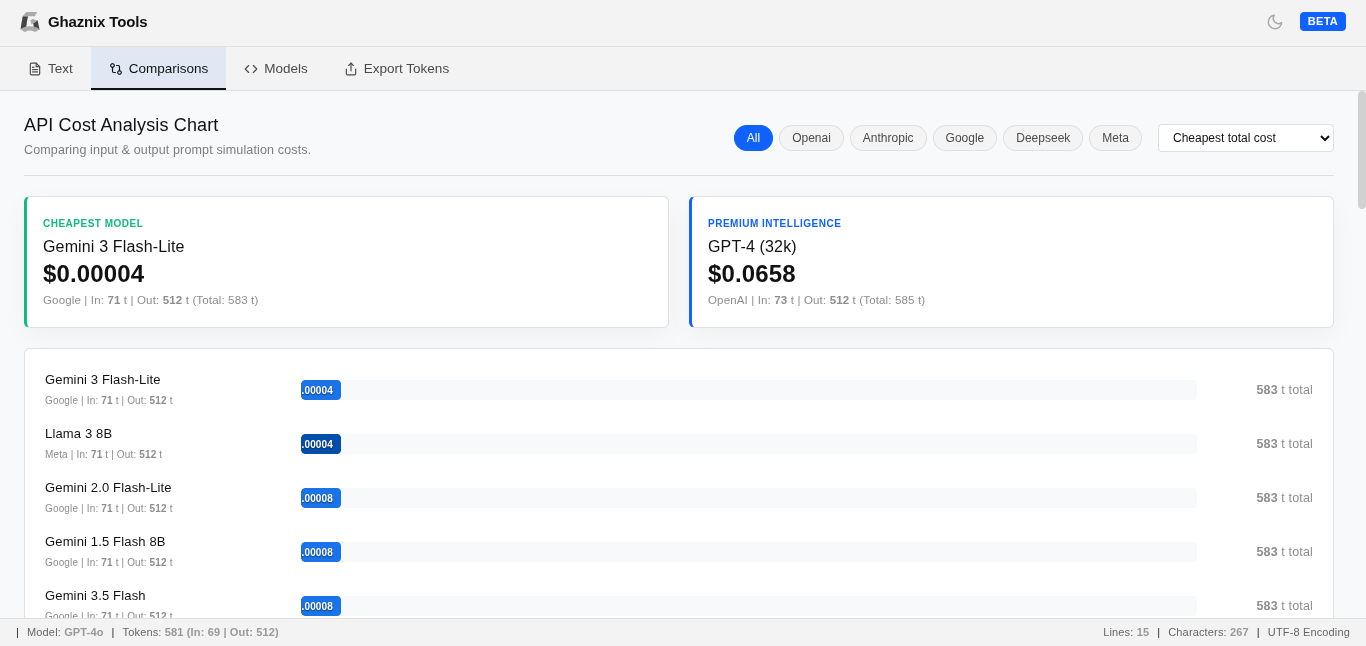Screen dimensions: 1366x646
Task: Click the page vertical scrollbar thumb
Action: 1362,150
